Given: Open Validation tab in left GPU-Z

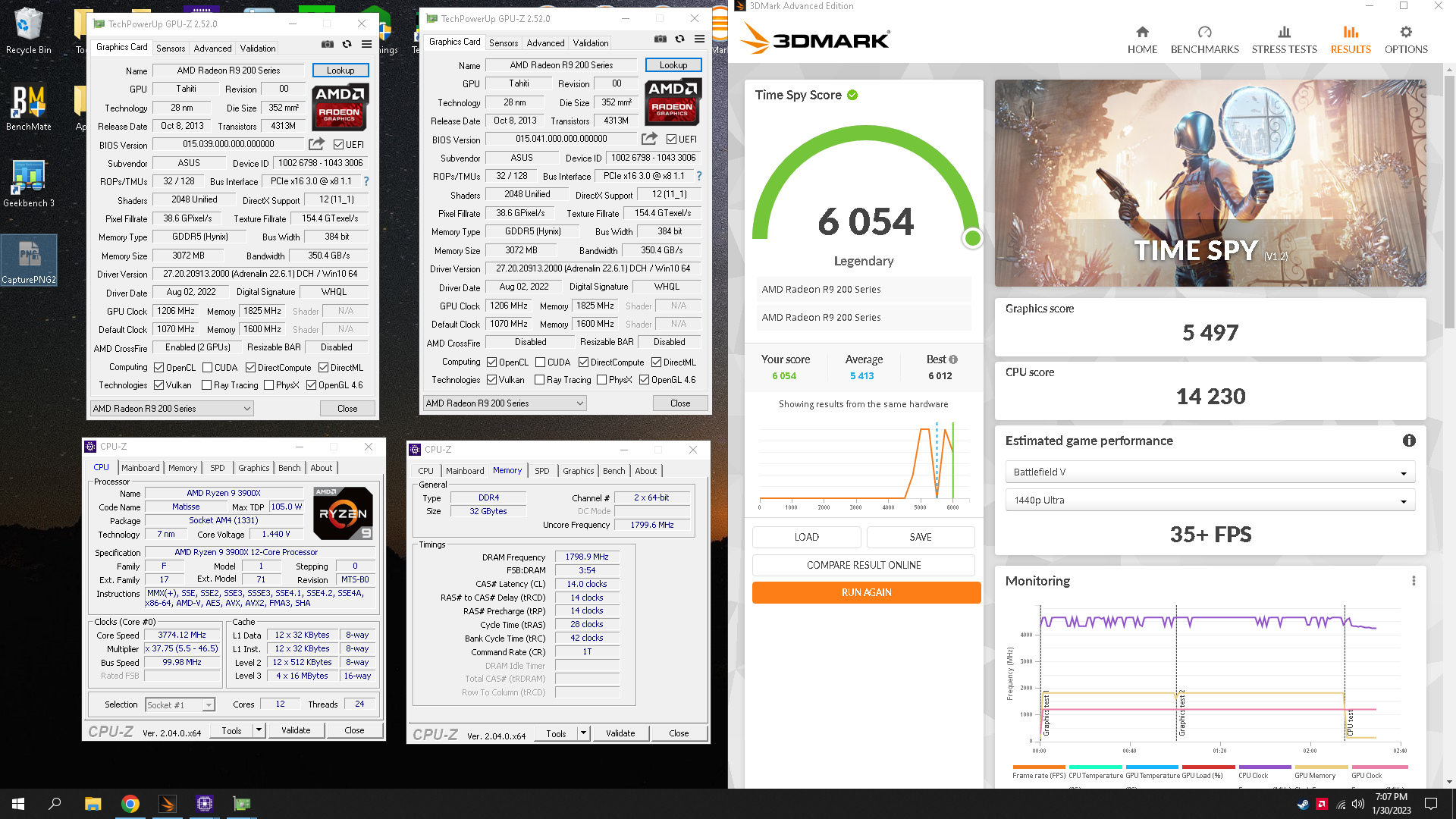Looking at the screenshot, I should click(x=258, y=49).
